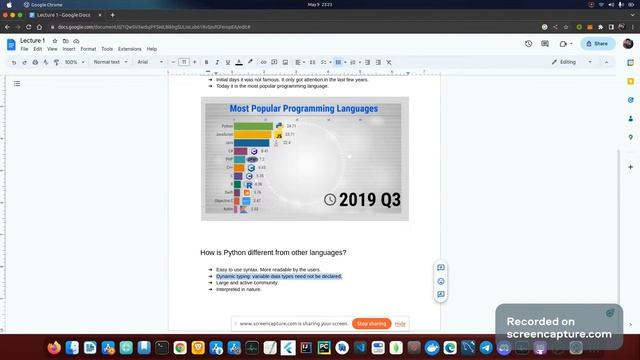This screenshot has height=360, width=640.
Task: Open the version history
Action: (x=529, y=44)
